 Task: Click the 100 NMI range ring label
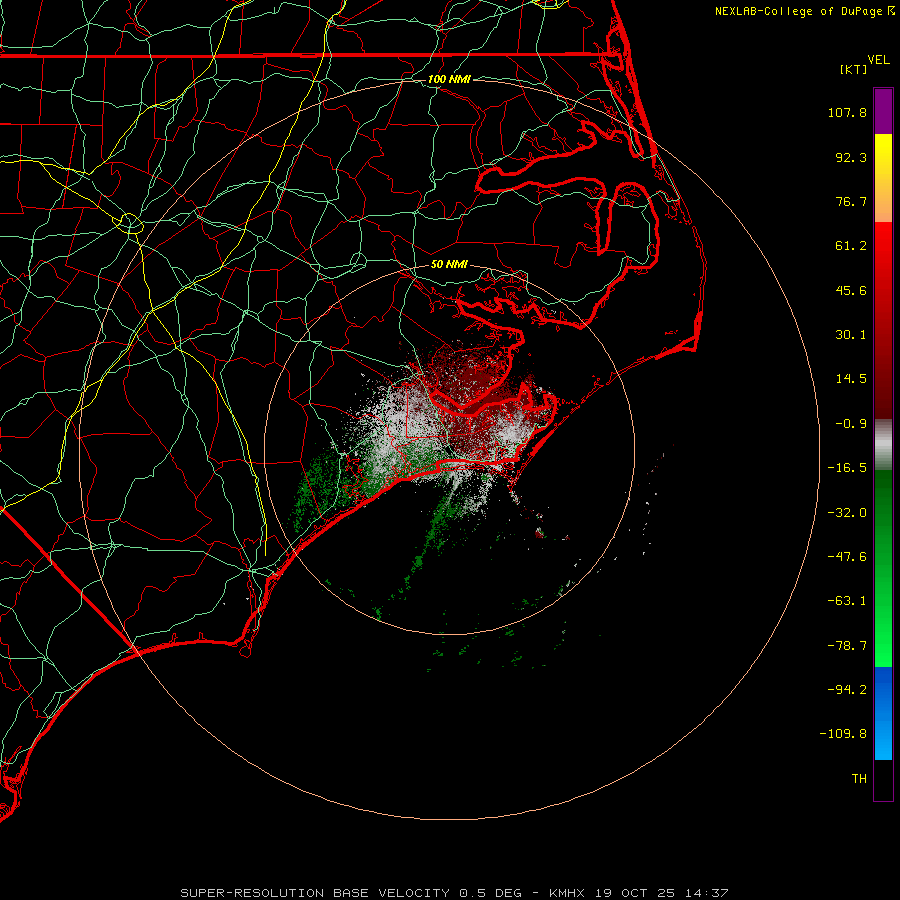pyautogui.click(x=449, y=79)
